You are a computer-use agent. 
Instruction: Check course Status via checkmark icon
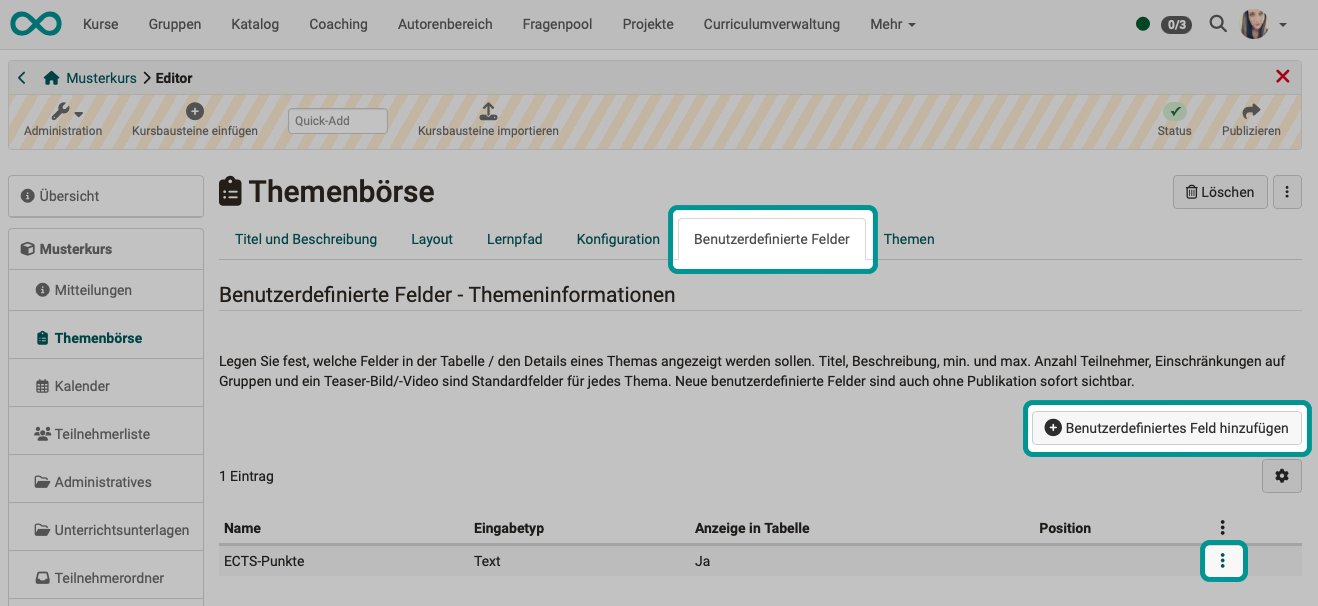pos(1174,113)
